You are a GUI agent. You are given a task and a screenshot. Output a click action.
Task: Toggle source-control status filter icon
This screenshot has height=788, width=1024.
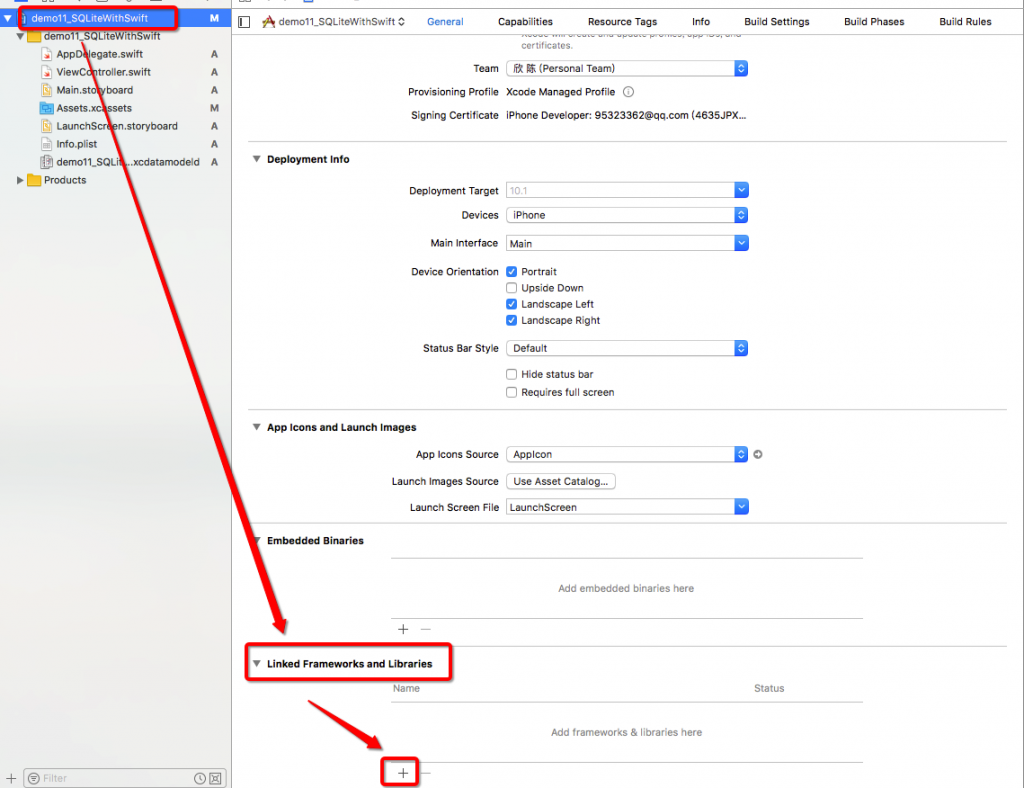click(215, 778)
